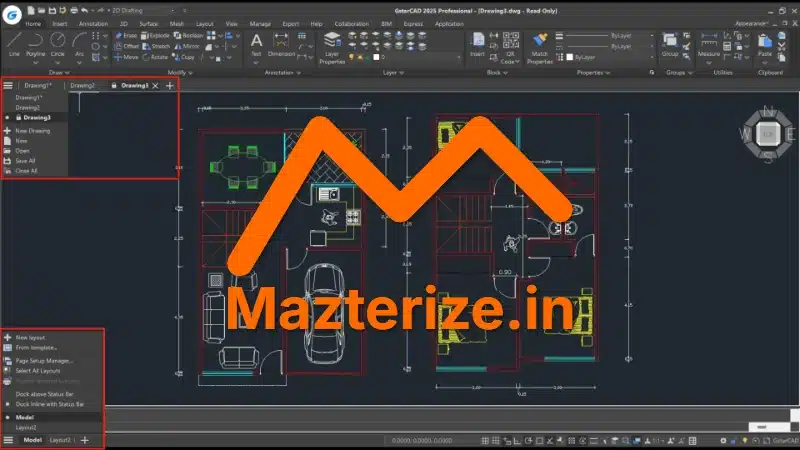Click the Group icon
800x450 pixels.
click(x=670, y=44)
